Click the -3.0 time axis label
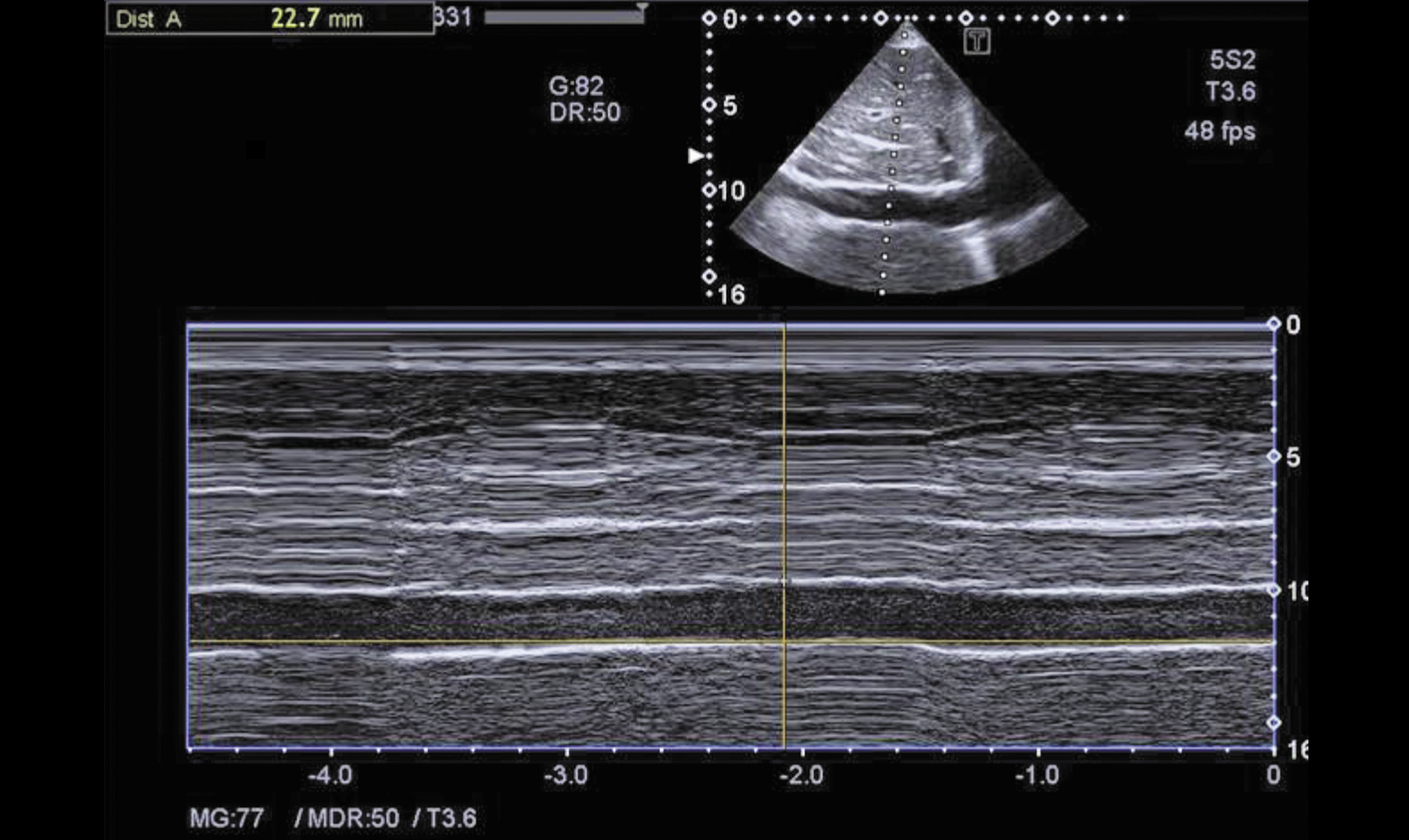The height and width of the screenshot is (840, 1409). (566, 775)
